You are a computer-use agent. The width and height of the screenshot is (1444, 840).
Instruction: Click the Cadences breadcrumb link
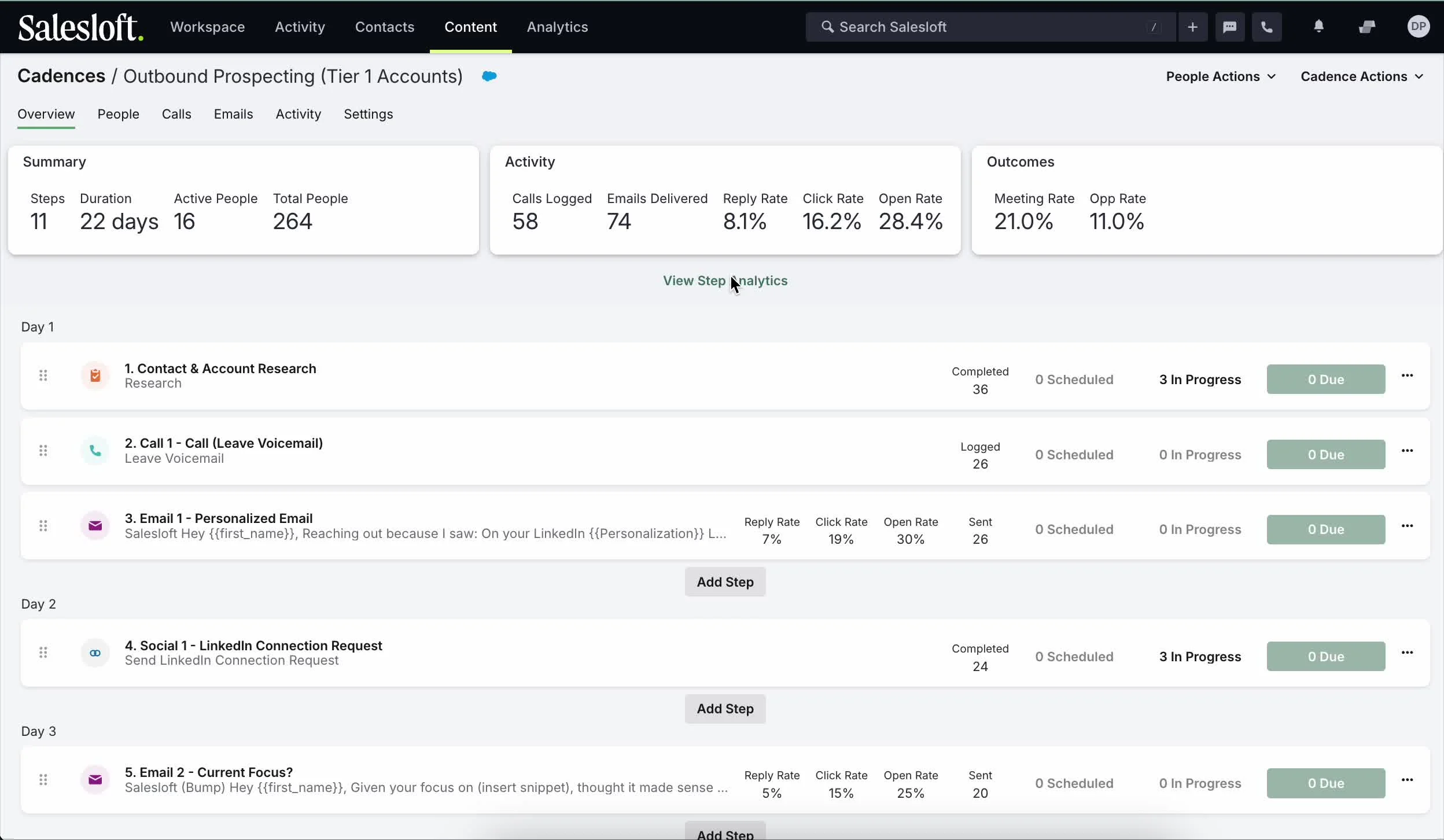pyautogui.click(x=61, y=76)
